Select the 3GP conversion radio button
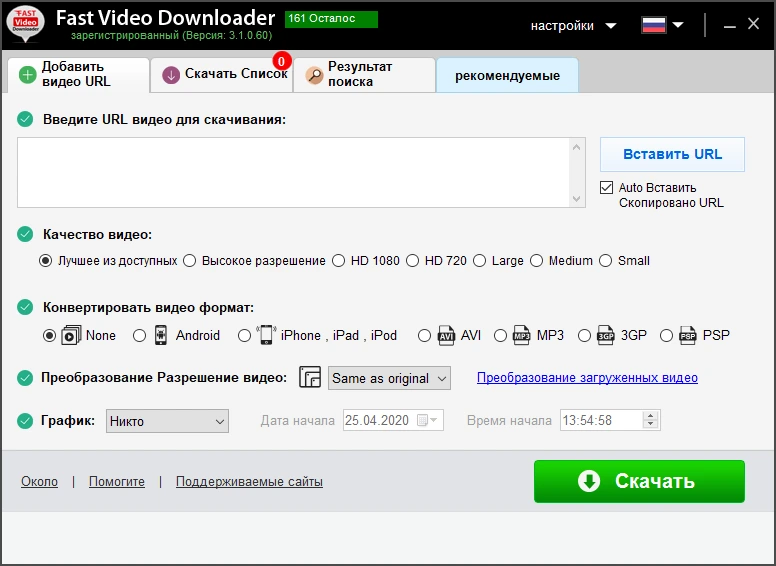The width and height of the screenshot is (776, 566). pos(584,336)
